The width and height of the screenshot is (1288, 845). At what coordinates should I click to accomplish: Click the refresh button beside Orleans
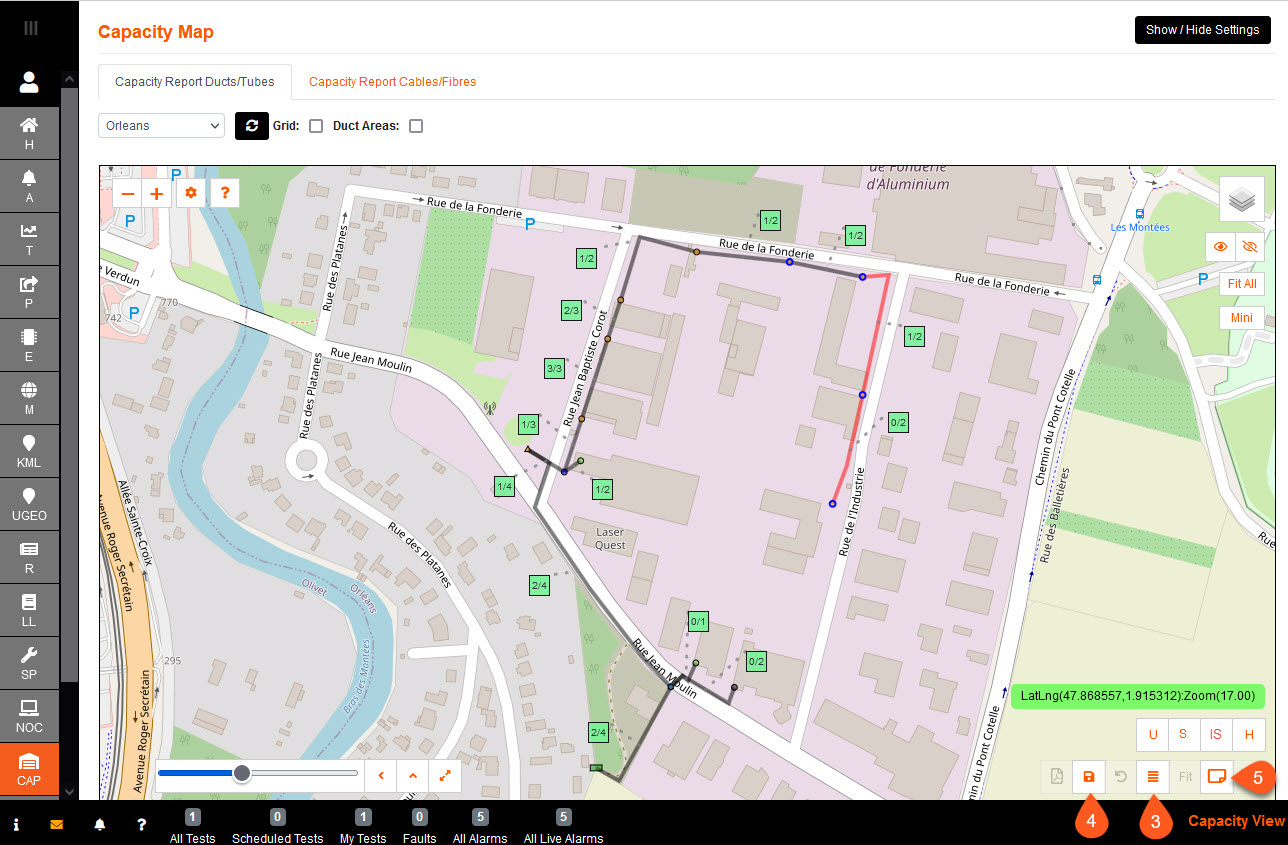tap(252, 126)
